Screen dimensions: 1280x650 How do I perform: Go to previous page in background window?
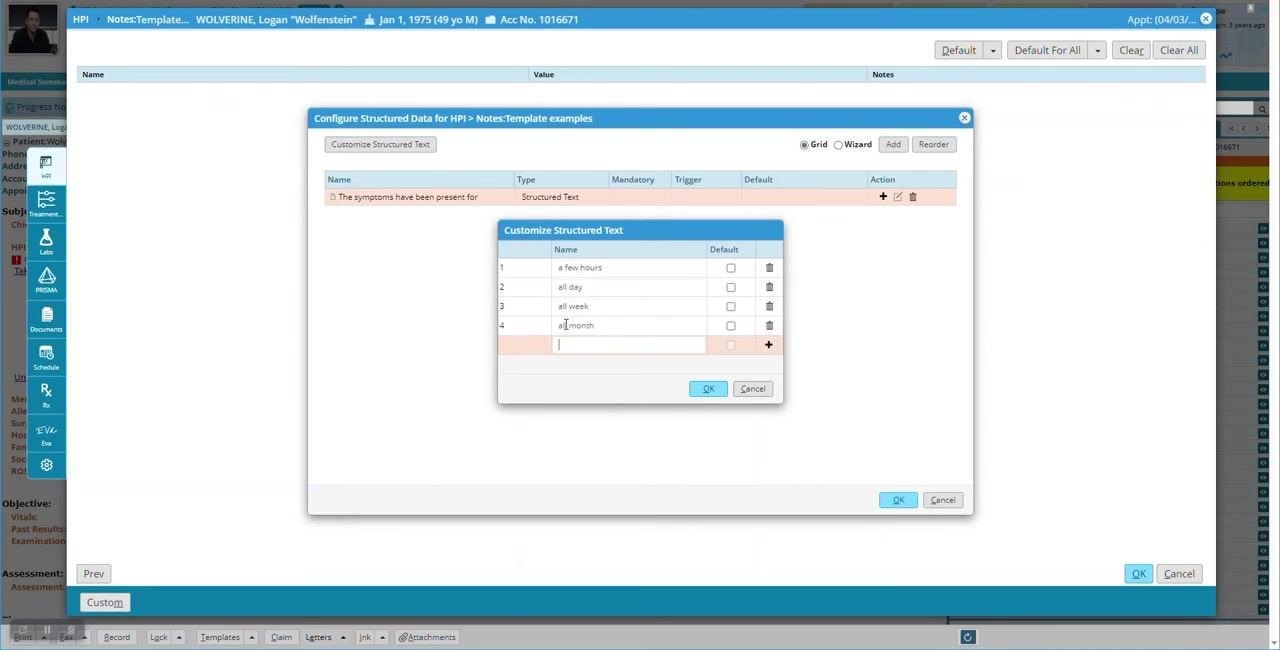coord(1243,128)
